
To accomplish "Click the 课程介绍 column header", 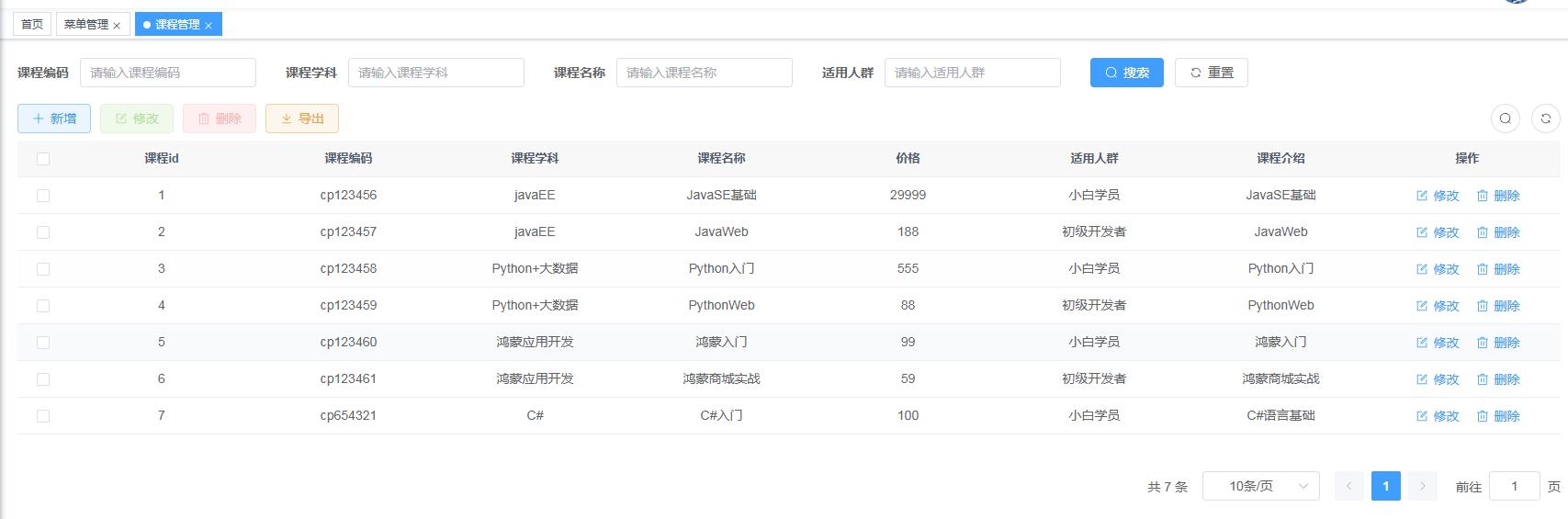I will pyautogui.click(x=1281, y=158).
